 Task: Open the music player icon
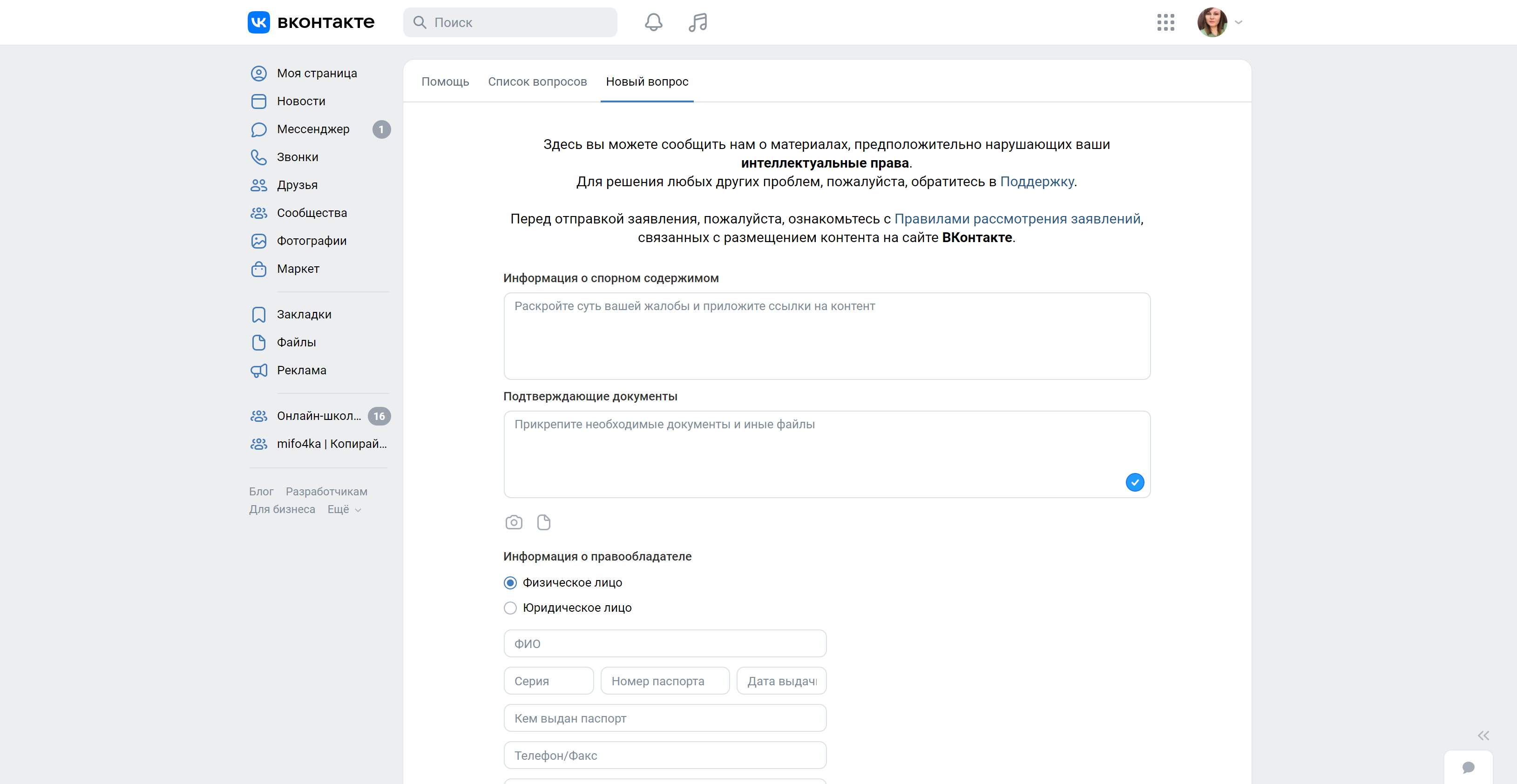coord(698,22)
